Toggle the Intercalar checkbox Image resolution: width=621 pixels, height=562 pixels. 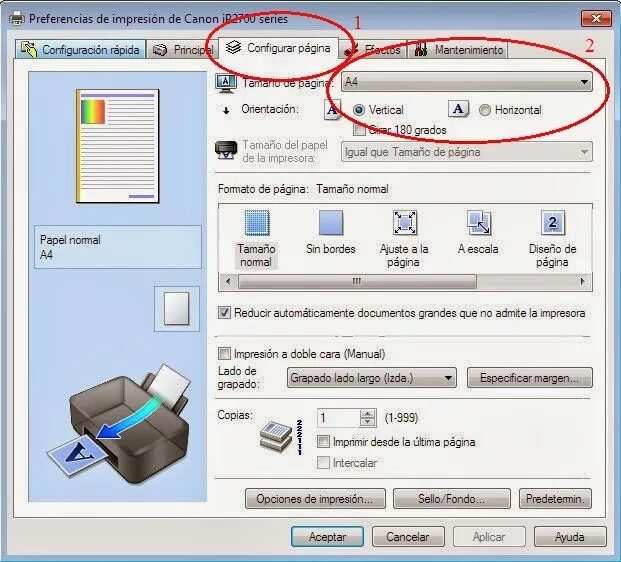pos(323,463)
